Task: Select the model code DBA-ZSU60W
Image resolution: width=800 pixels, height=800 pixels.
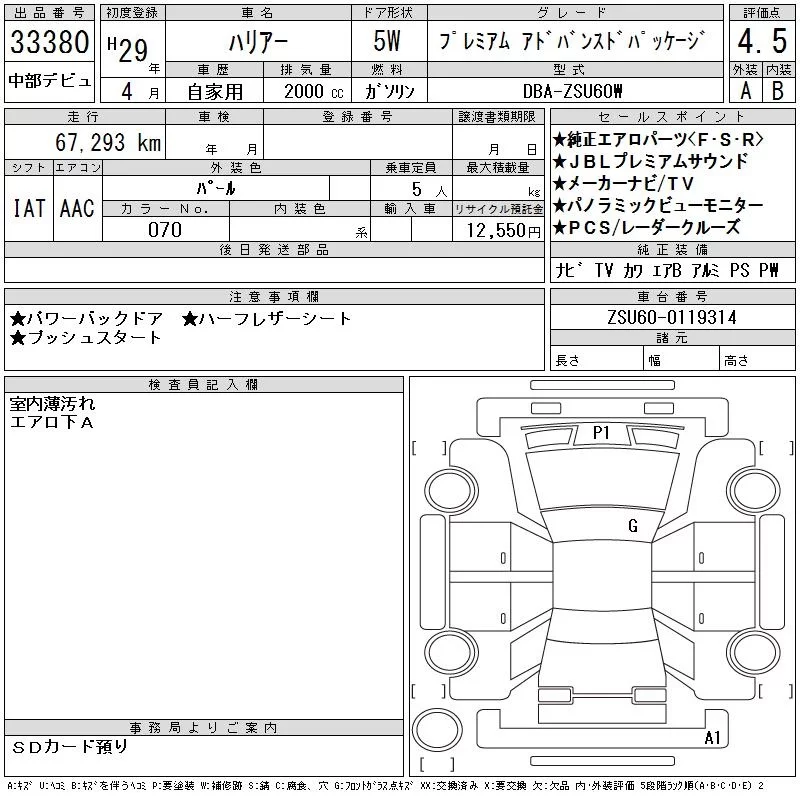Action: click(x=572, y=91)
